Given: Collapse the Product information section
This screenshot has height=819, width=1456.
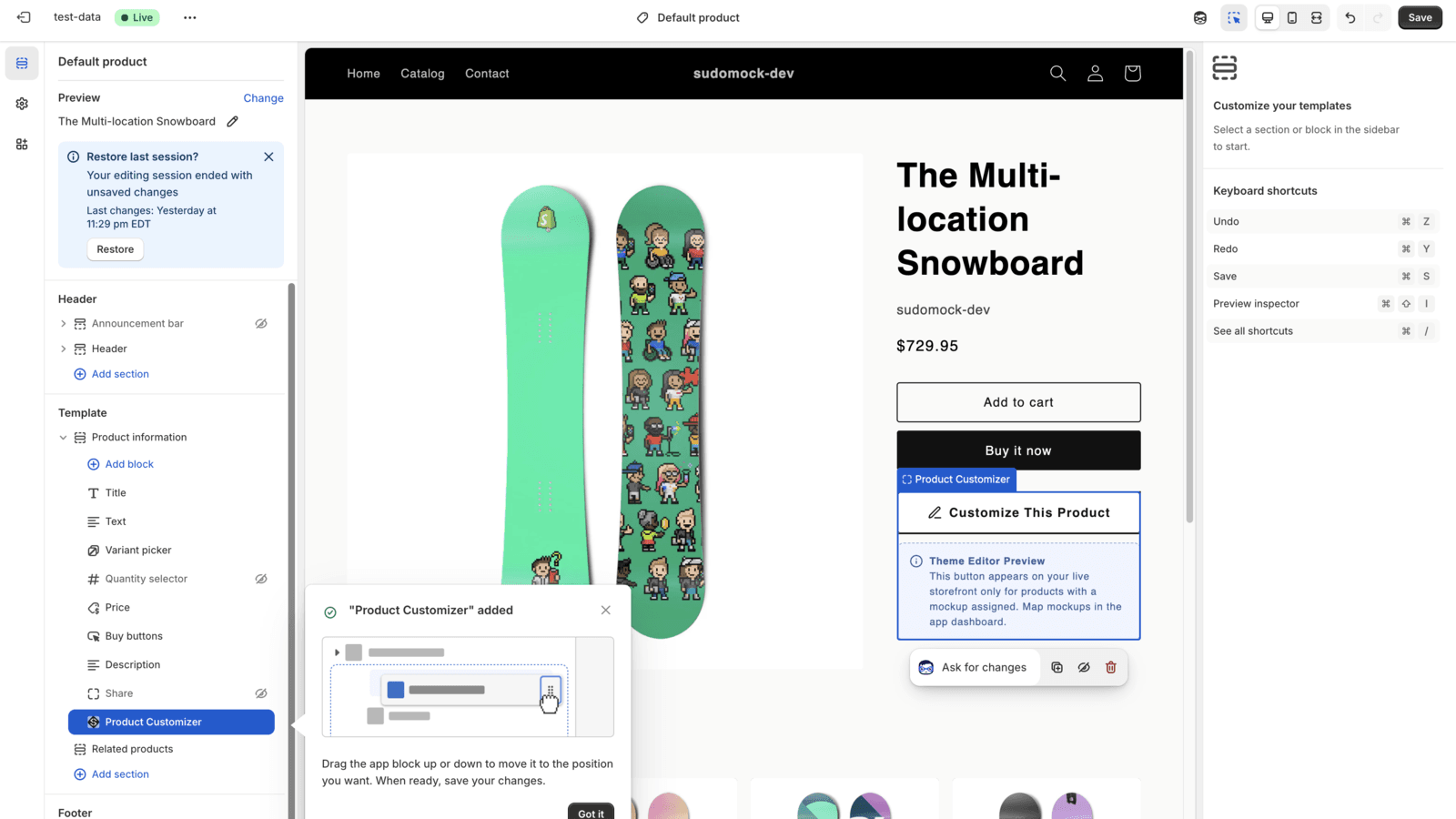Looking at the screenshot, I should tap(63, 437).
